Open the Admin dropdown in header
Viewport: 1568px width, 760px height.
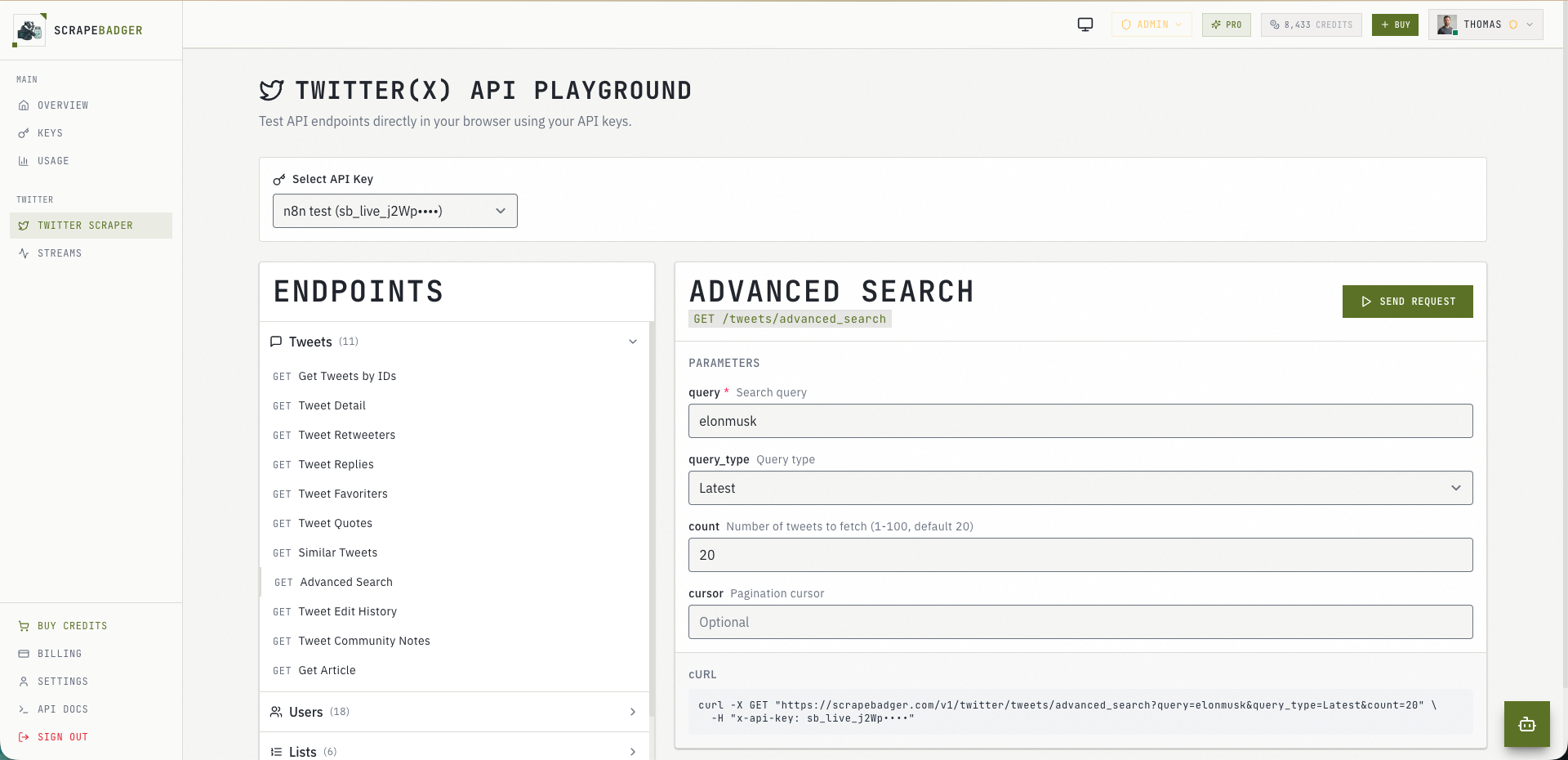[1151, 25]
